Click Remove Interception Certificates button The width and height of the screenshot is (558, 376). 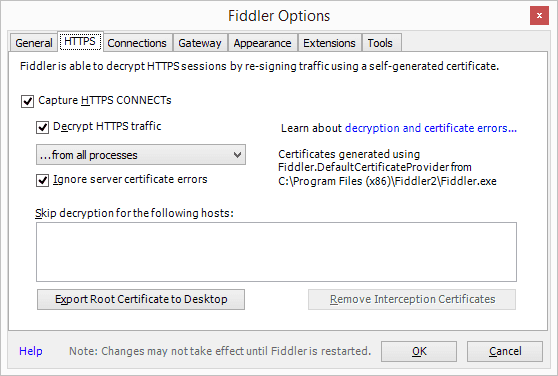click(x=412, y=299)
